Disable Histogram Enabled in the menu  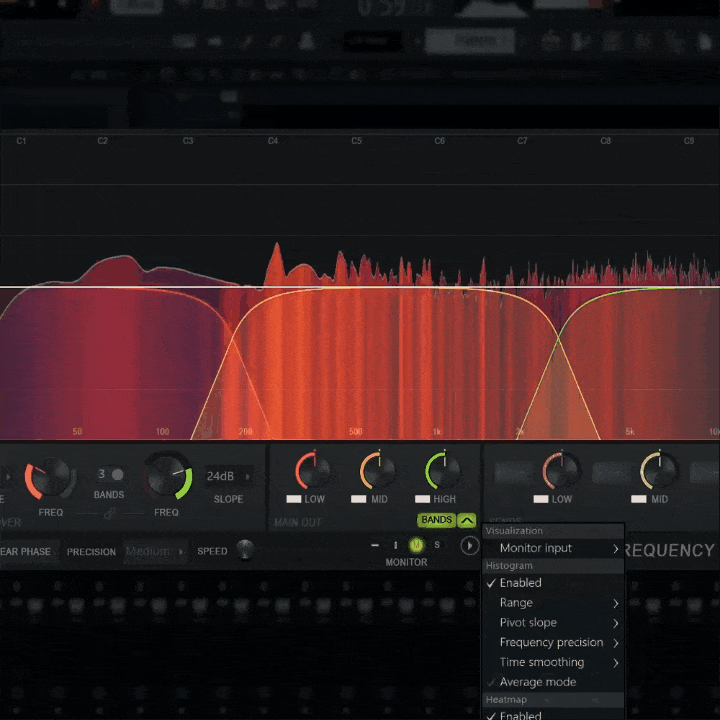pos(520,583)
